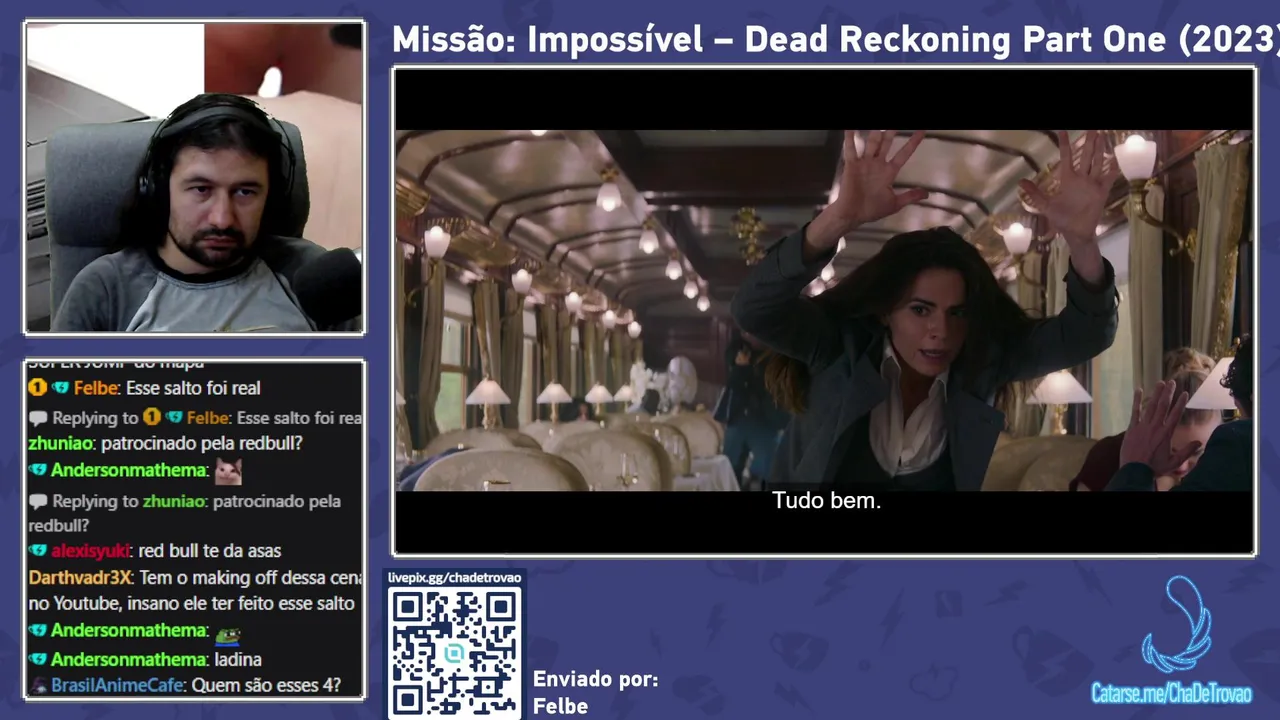This screenshot has width=1280, height=720.
Task: Click the teal badge beside Andersonmathema's frog emote message
Action: pos(38,631)
